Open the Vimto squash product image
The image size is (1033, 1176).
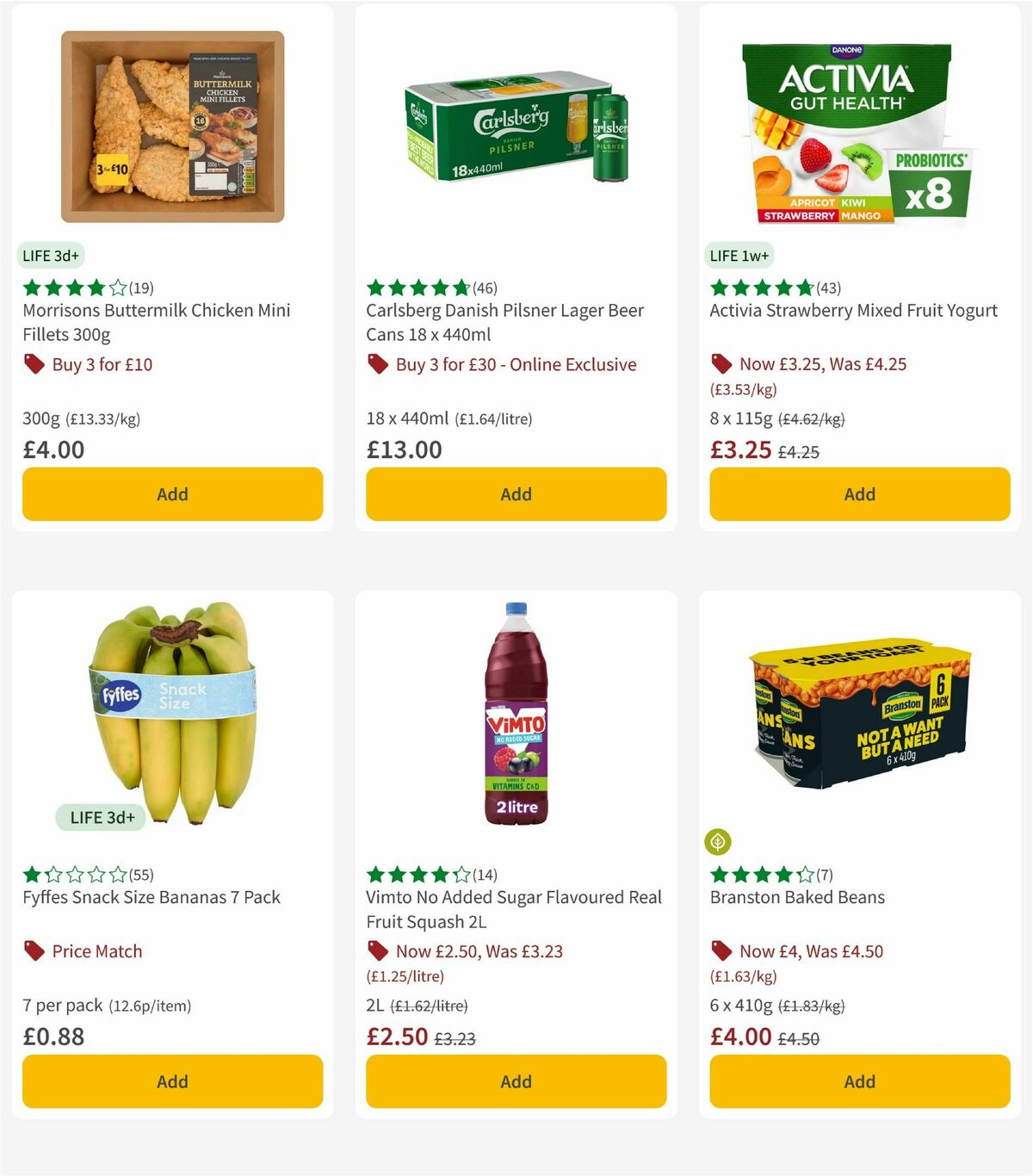point(515,716)
